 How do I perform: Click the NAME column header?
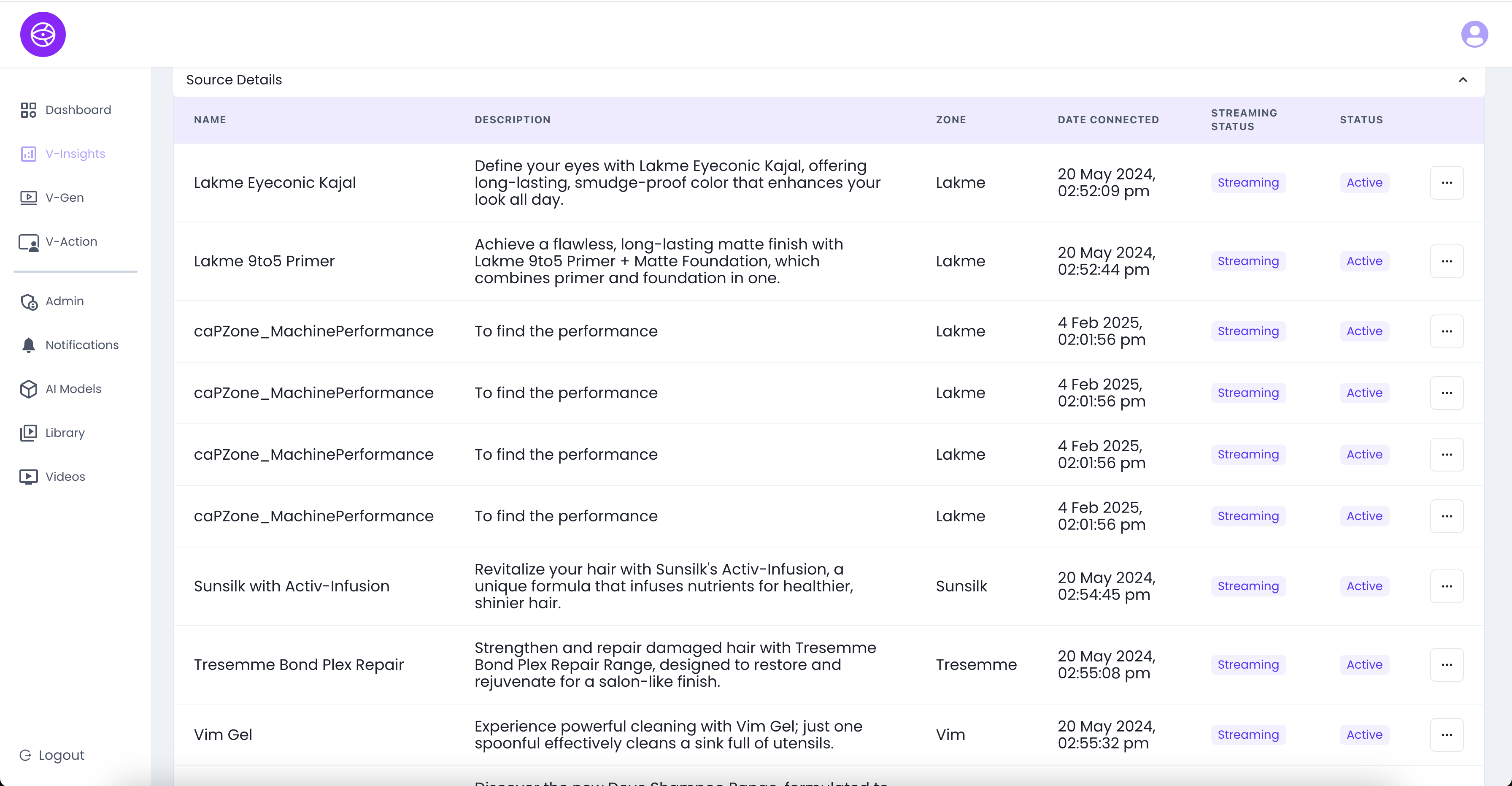pyautogui.click(x=210, y=120)
